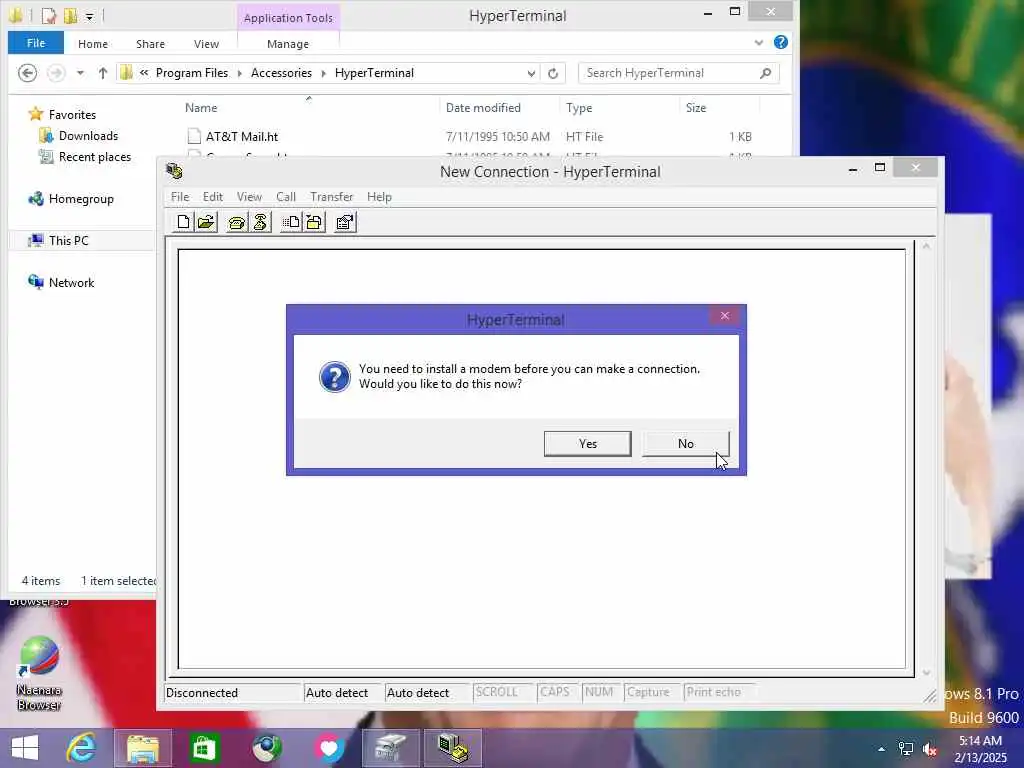Click the HyperTerminal taskbar icon

click(453, 748)
